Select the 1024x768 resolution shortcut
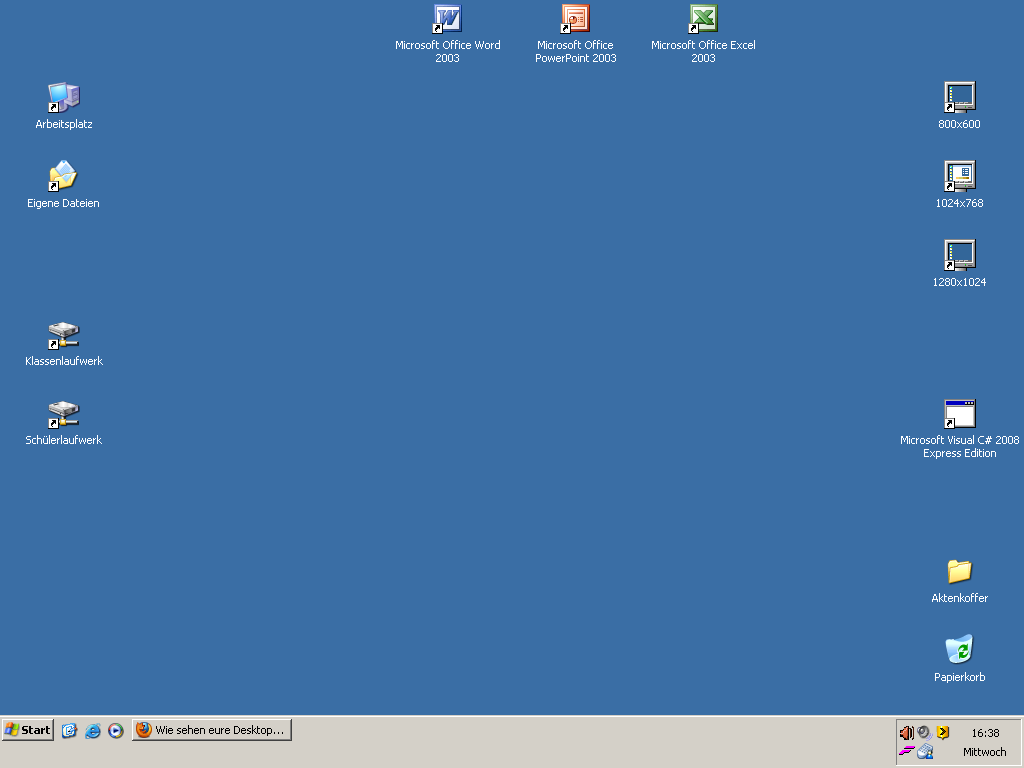The width and height of the screenshot is (1024, 768). [x=959, y=177]
